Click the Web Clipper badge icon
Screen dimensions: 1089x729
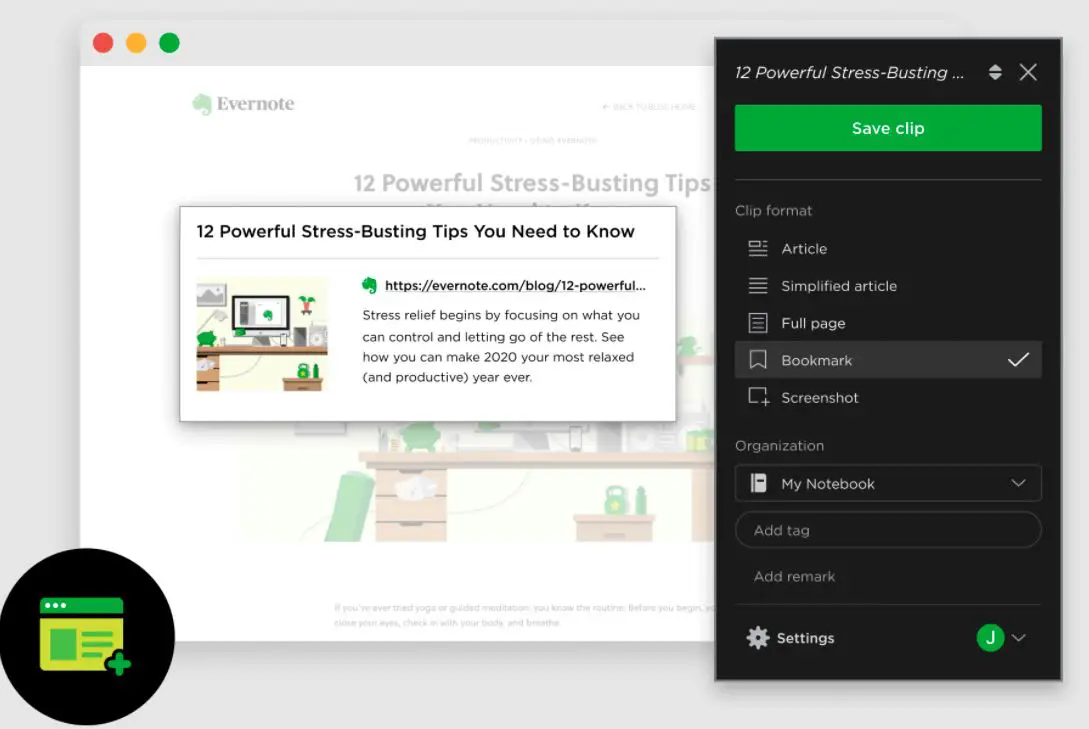point(86,636)
